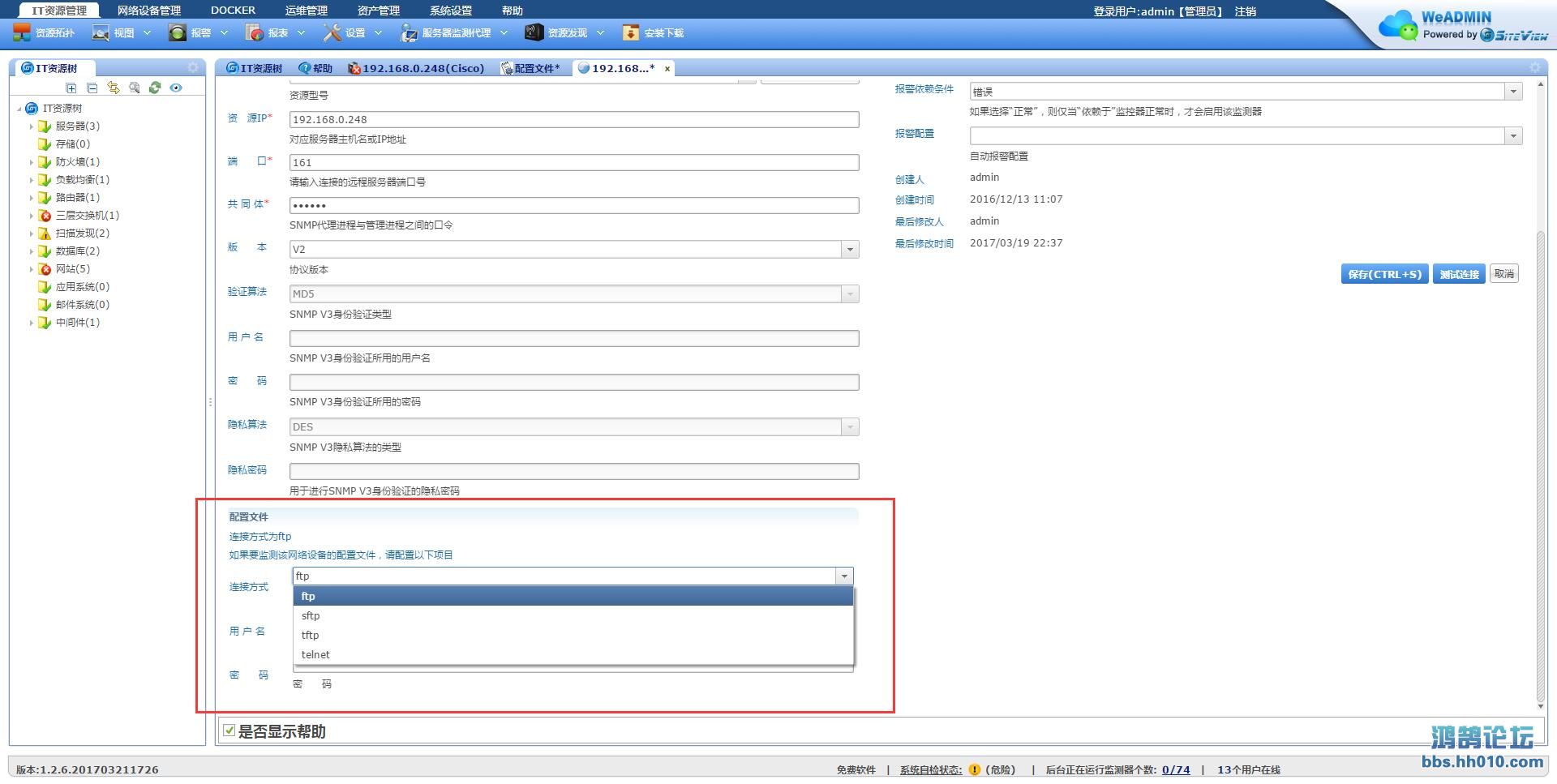Click the gear icon on the IT资源树 panel header
The image size is (1557, 784).
tap(193, 68)
